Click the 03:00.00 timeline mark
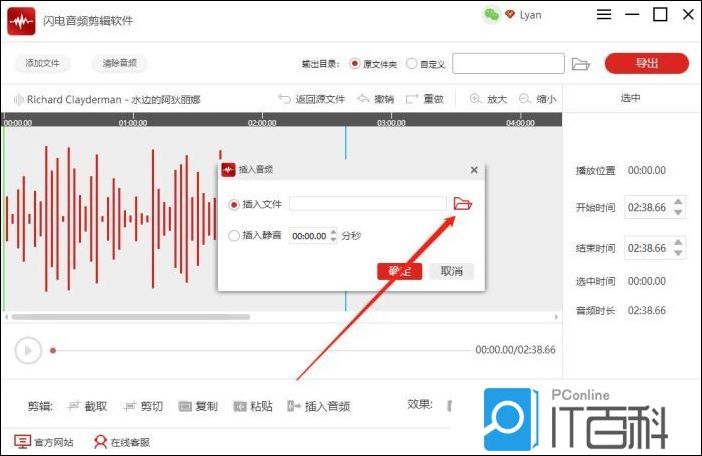 391,123
